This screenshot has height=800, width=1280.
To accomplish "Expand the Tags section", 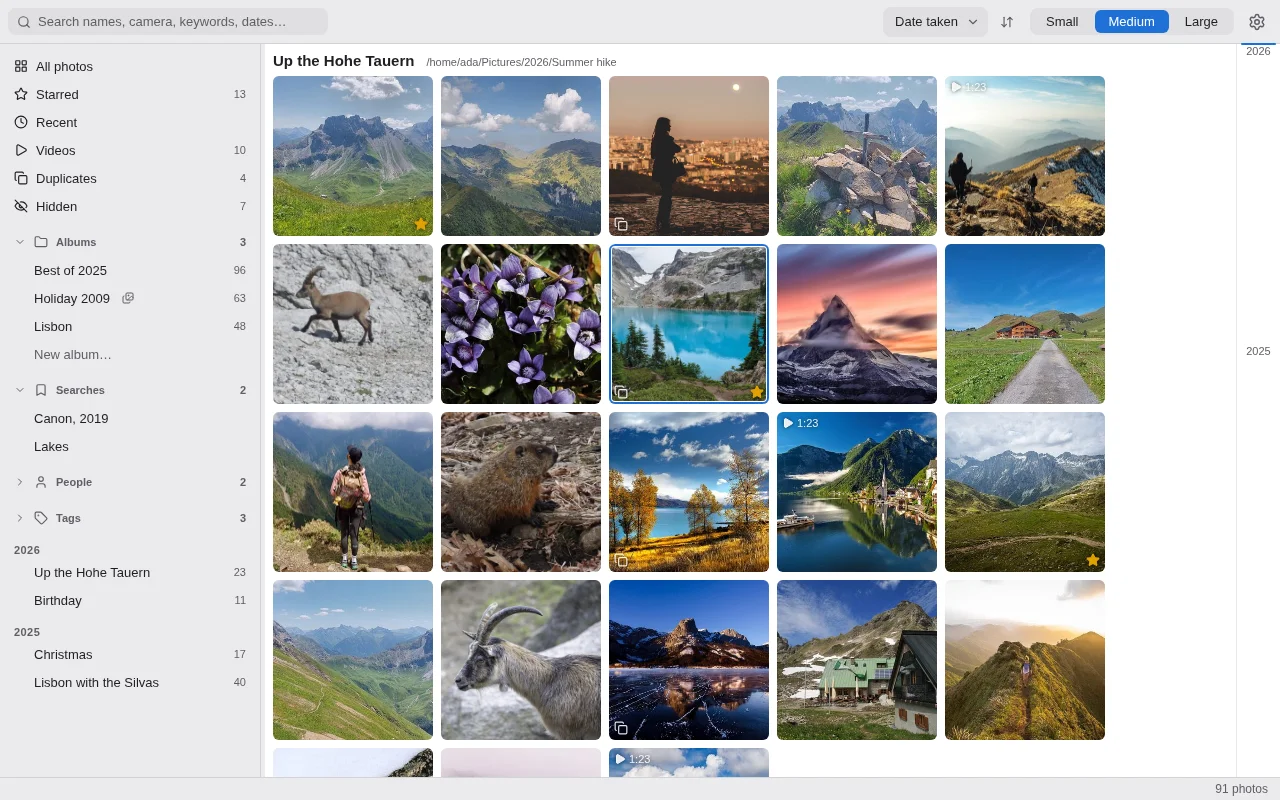I will coord(20,518).
